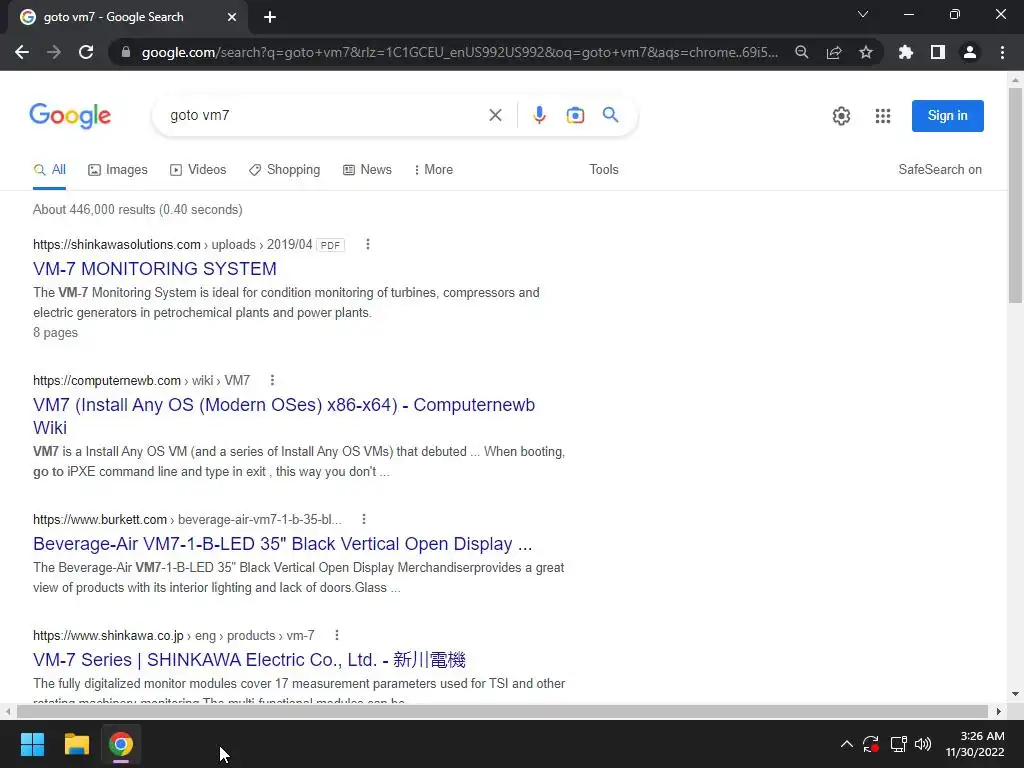The width and height of the screenshot is (1024, 768).
Task: Open Beverage-Air VM7-1-B-LED result
Action: click(x=283, y=544)
